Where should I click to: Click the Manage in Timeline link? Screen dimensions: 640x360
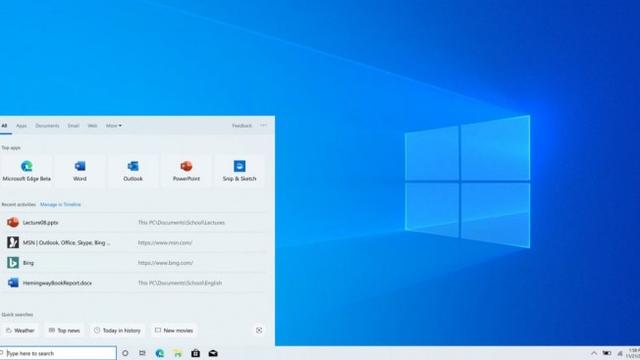click(60, 204)
